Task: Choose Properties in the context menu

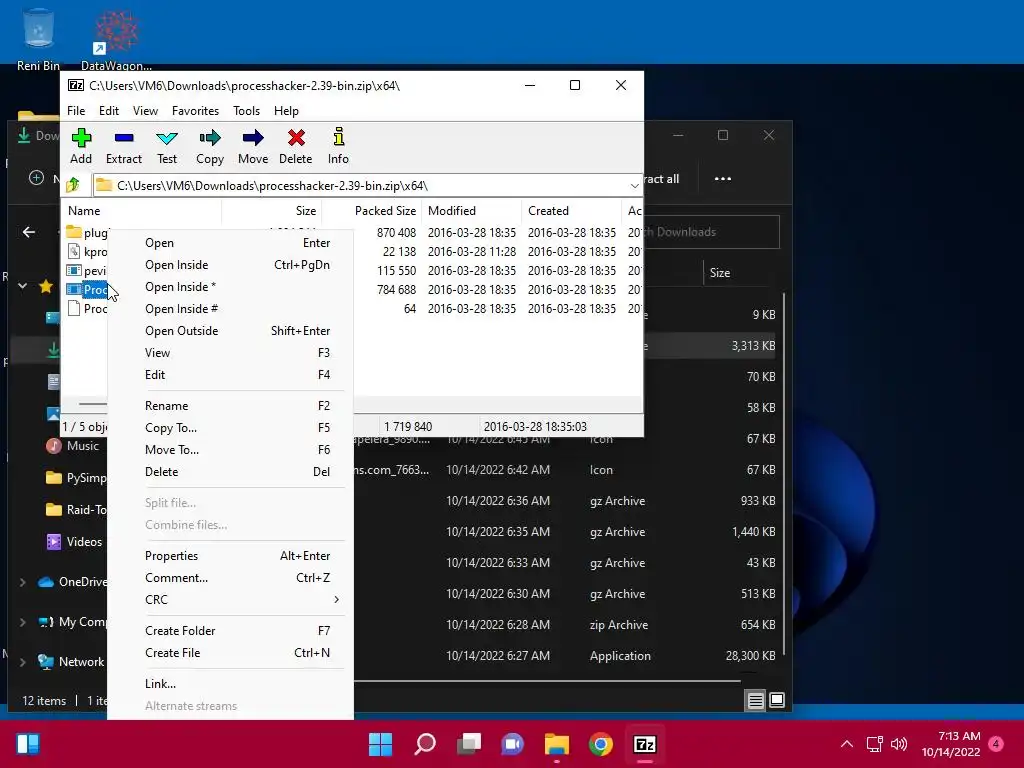Action: [x=231, y=556]
